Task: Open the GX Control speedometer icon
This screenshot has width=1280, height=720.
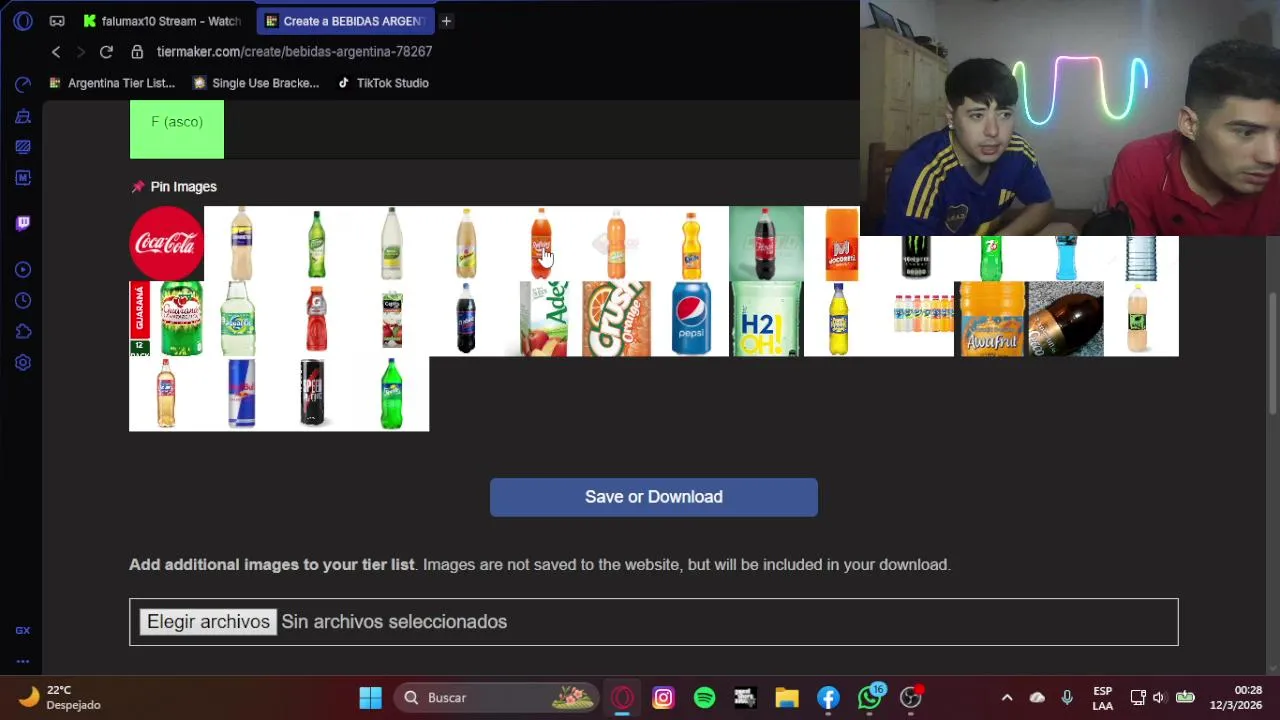Action: click(23, 85)
